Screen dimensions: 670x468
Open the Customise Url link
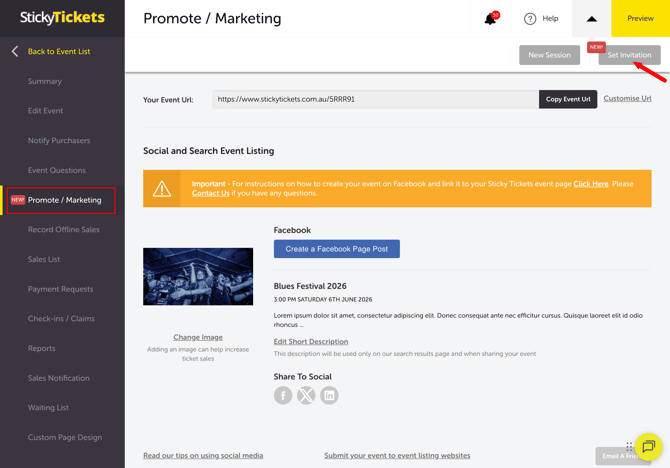(627, 99)
